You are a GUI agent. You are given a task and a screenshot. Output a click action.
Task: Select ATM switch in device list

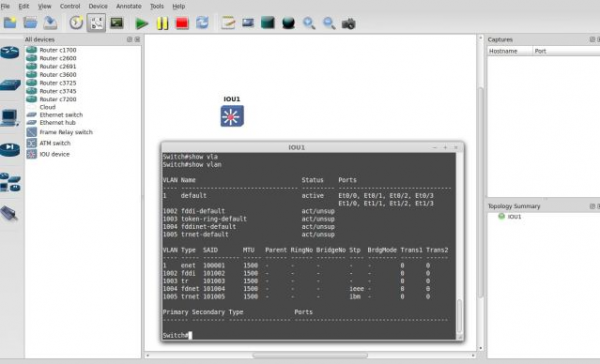(x=55, y=143)
